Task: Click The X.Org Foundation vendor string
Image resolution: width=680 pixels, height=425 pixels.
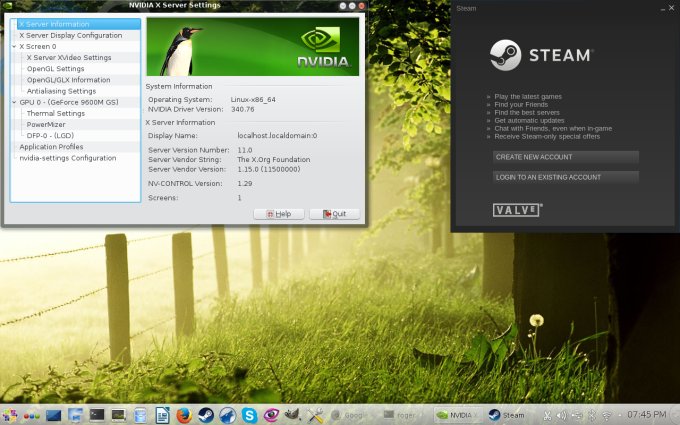Action: [274, 160]
